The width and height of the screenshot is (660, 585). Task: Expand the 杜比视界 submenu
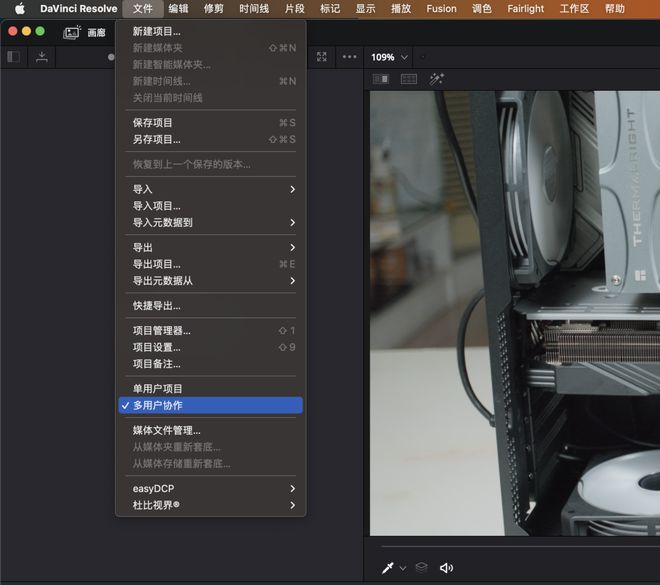coord(210,505)
